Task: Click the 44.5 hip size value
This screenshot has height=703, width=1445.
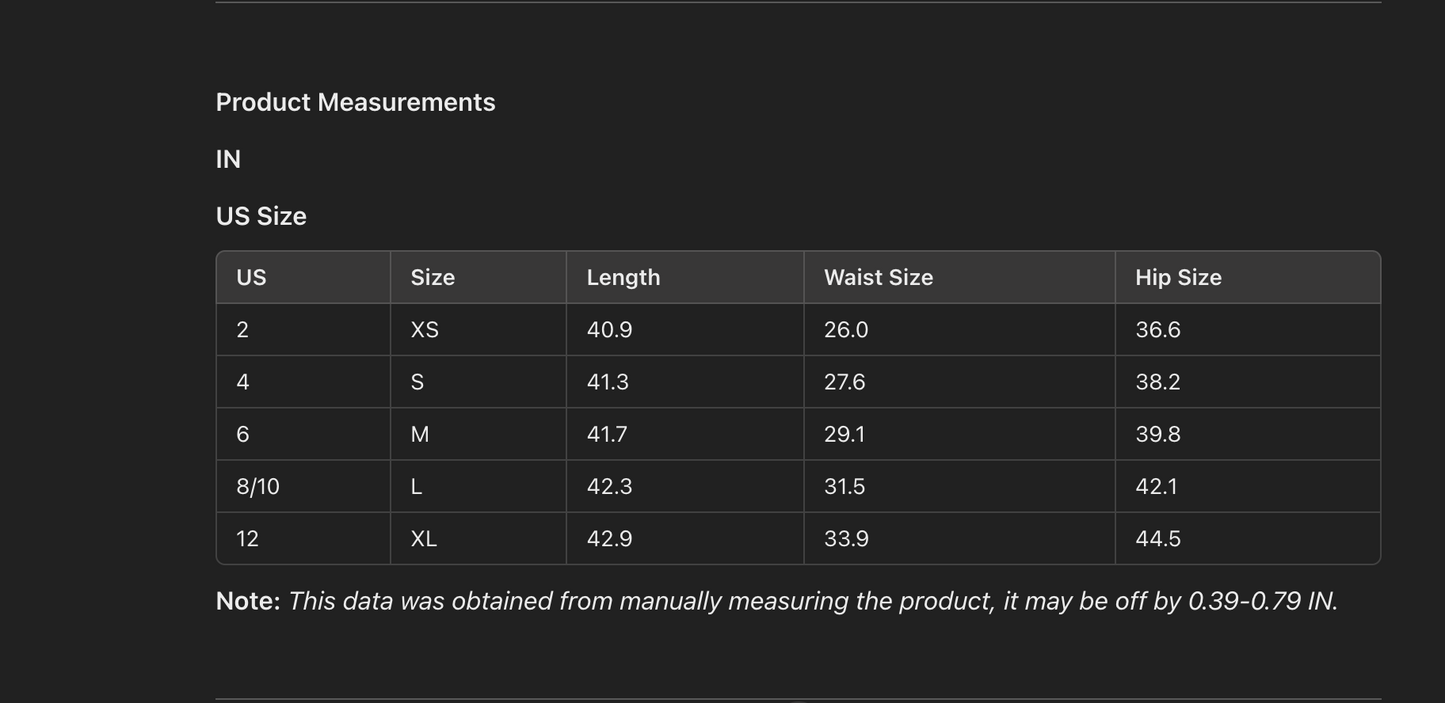Action: [x=1158, y=539]
